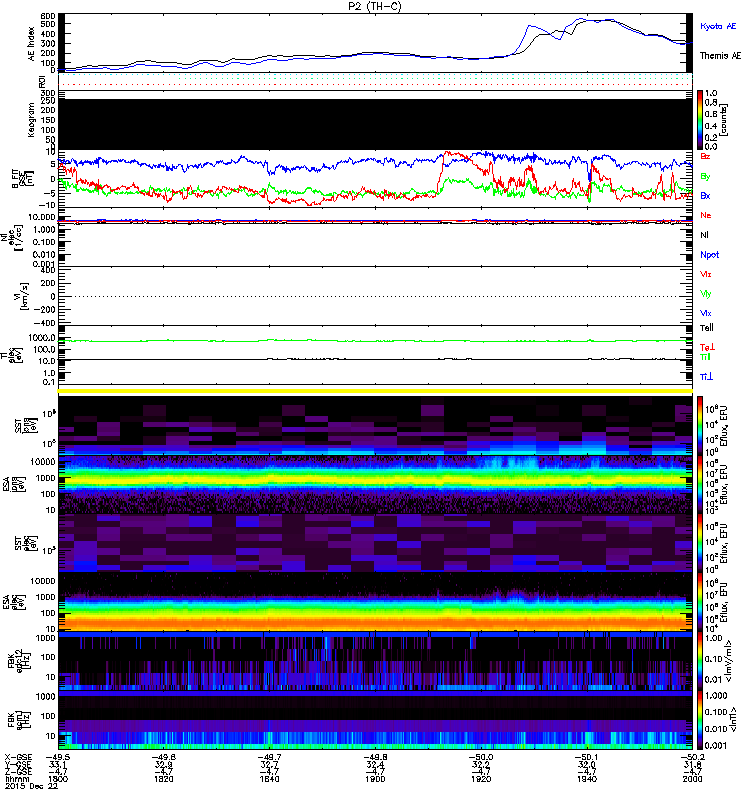Click the green By legend label
The image size is (750, 800).
point(705,176)
